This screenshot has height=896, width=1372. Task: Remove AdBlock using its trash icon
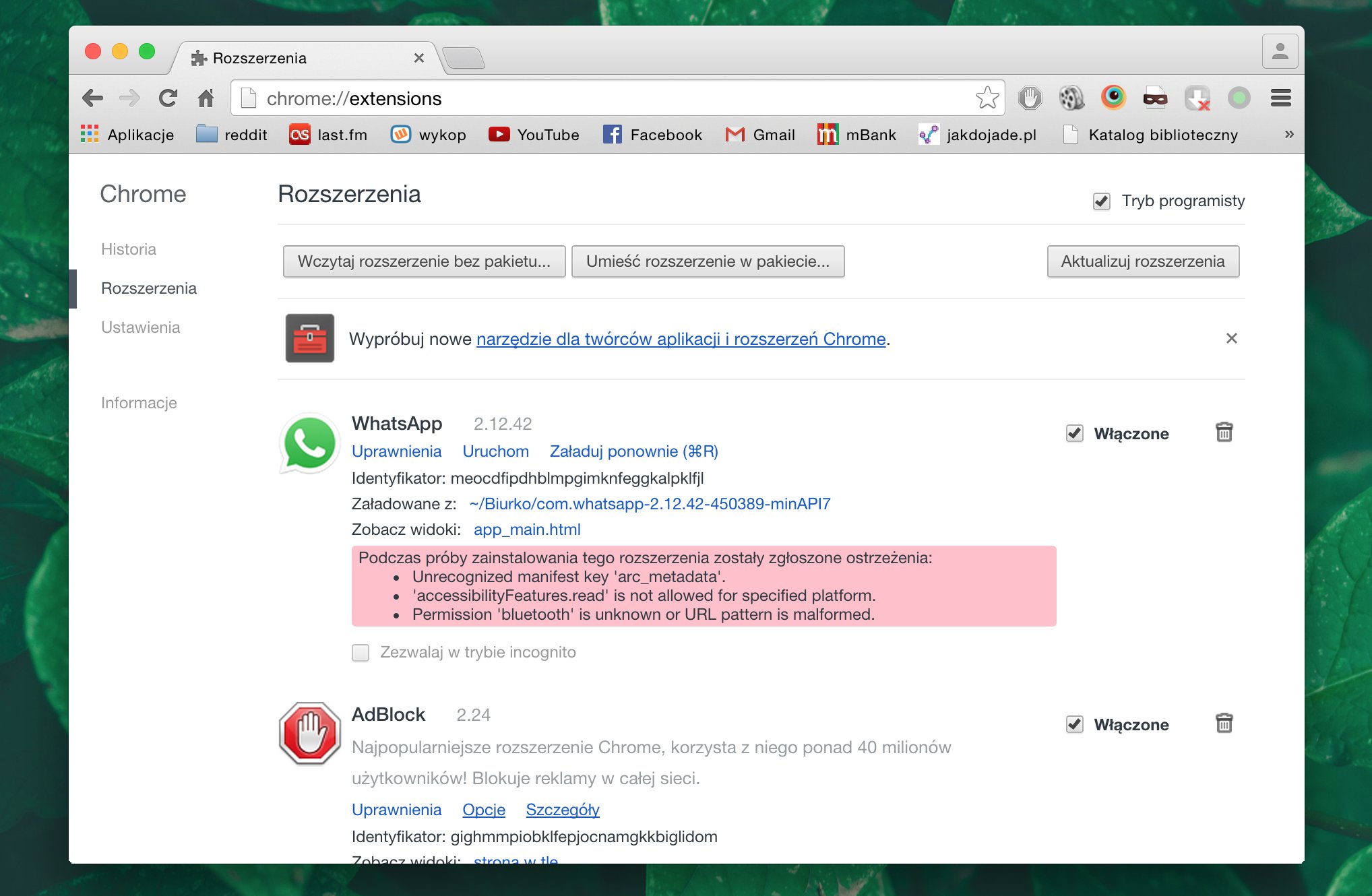click(1224, 723)
